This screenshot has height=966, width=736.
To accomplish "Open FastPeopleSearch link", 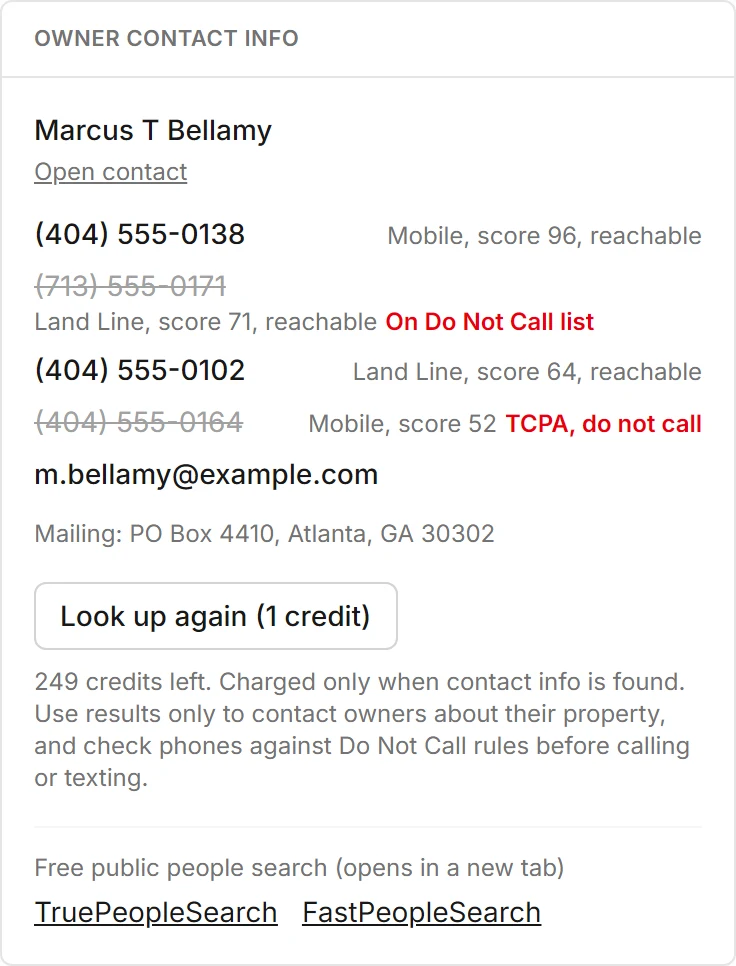I will coord(422,912).
